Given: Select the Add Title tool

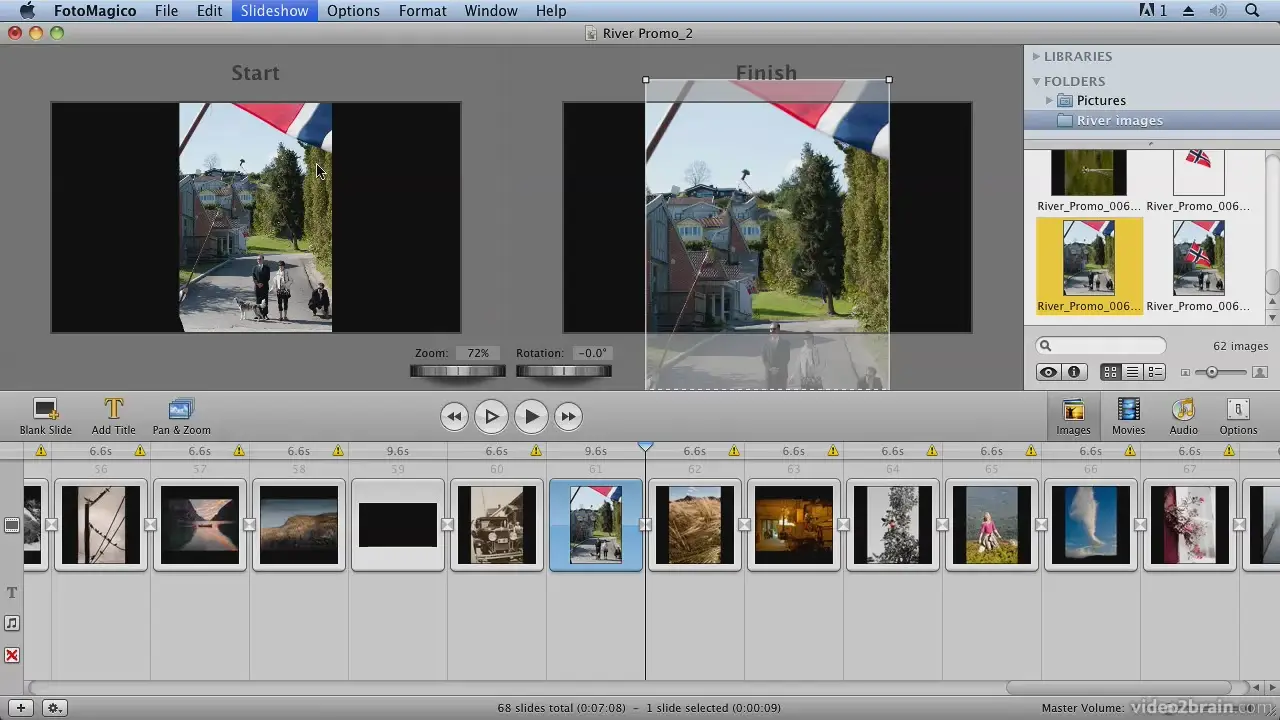Looking at the screenshot, I should point(113,415).
